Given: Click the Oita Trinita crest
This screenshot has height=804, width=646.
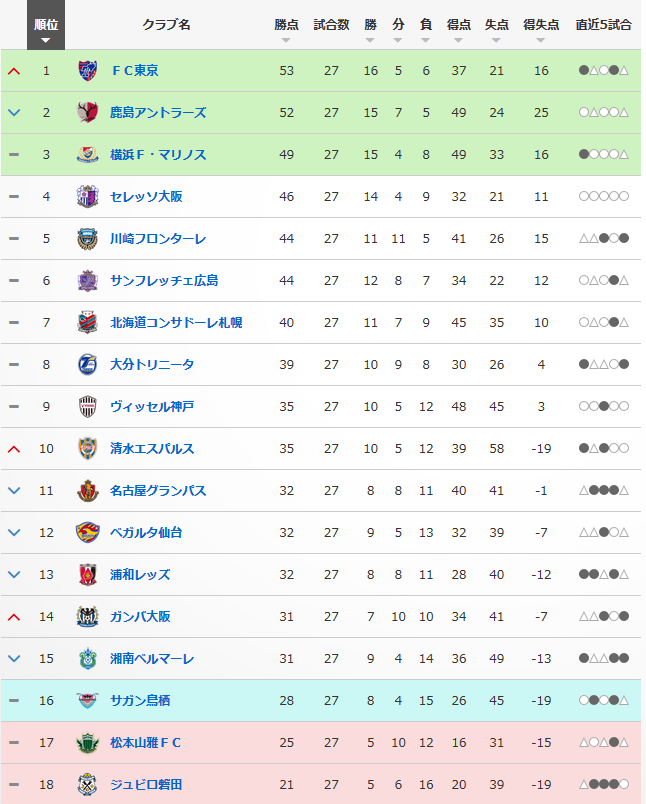Looking at the screenshot, I should pyautogui.click(x=88, y=365).
